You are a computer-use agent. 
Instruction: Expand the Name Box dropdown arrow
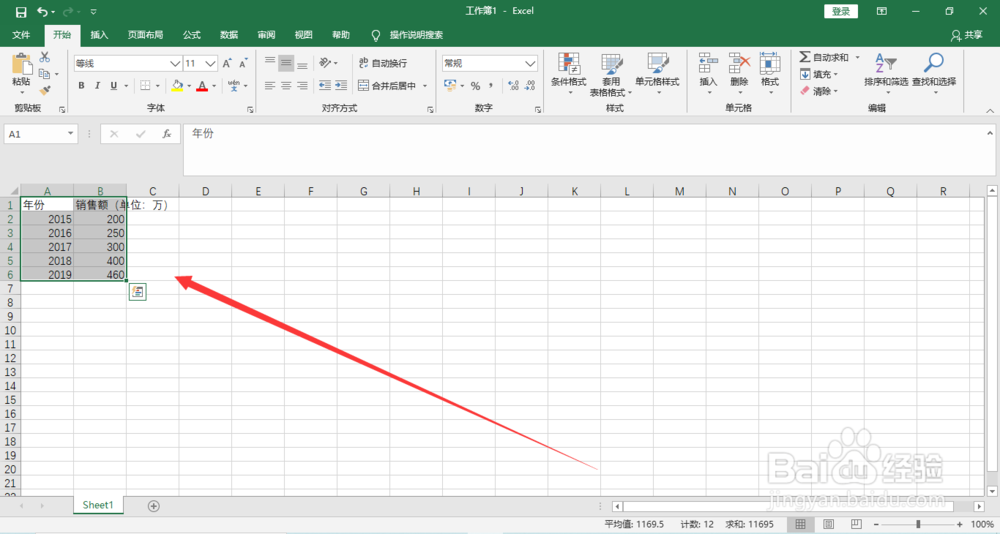tap(70, 134)
